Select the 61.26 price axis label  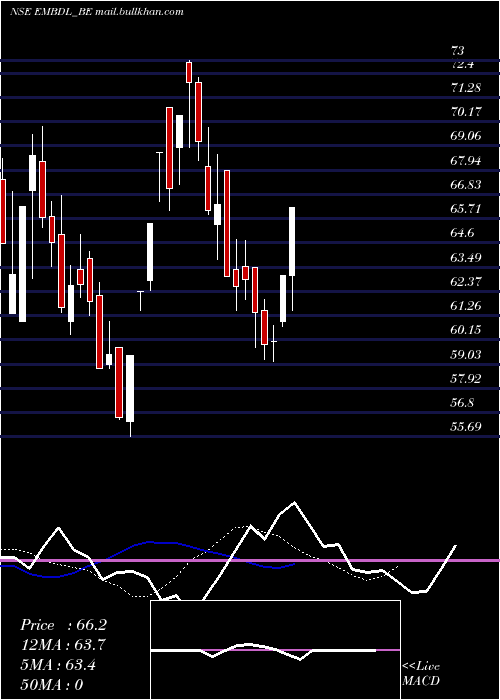click(x=466, y=305)
